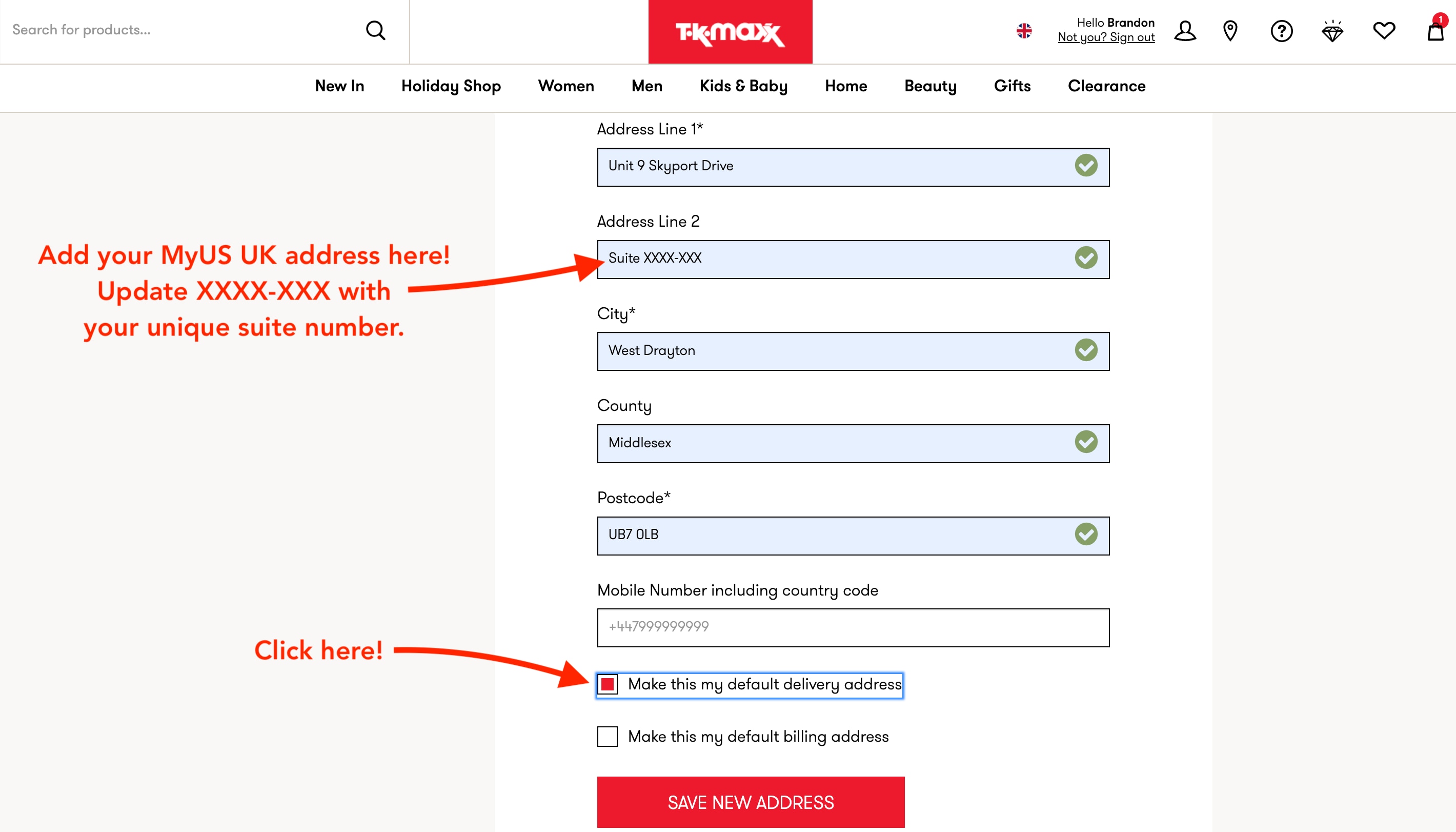Enable Make this my default delivery address

click(x=608, y=684)
